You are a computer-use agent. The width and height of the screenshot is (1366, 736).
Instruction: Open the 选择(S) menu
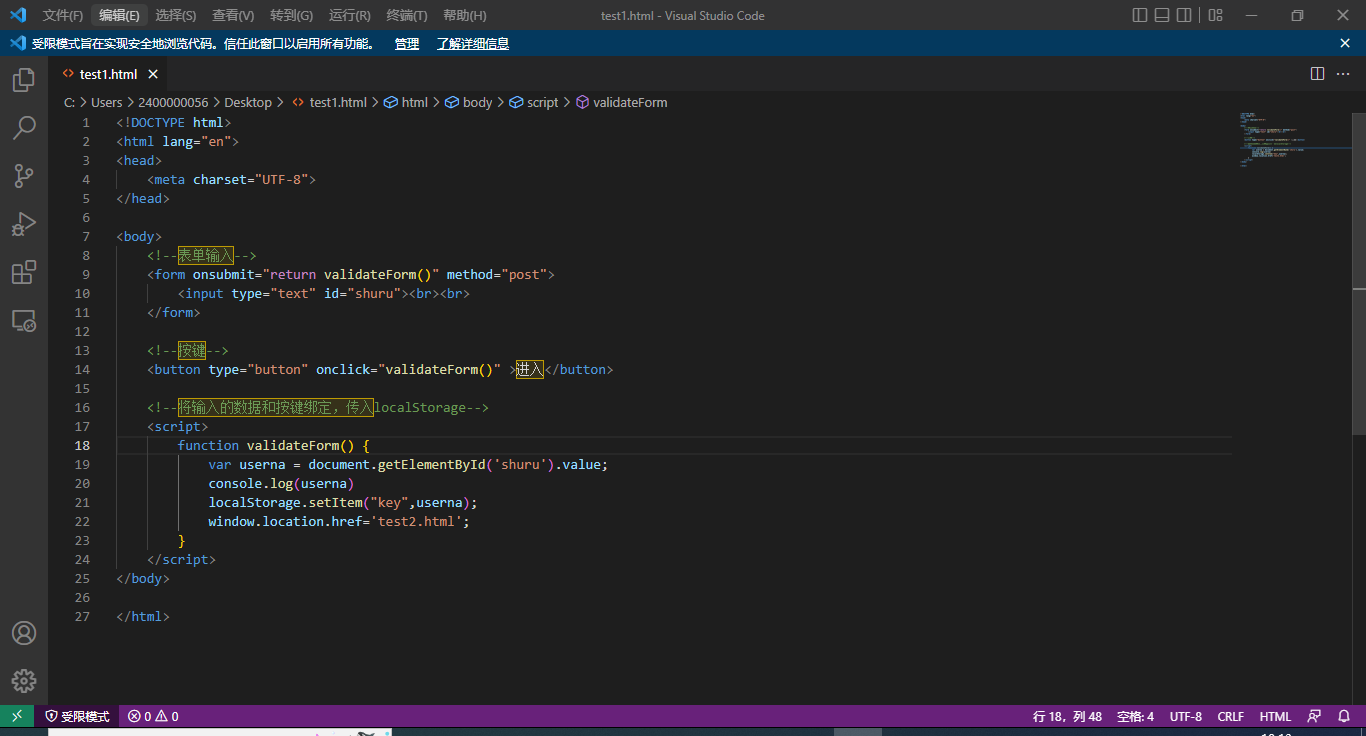coord(176,15)
